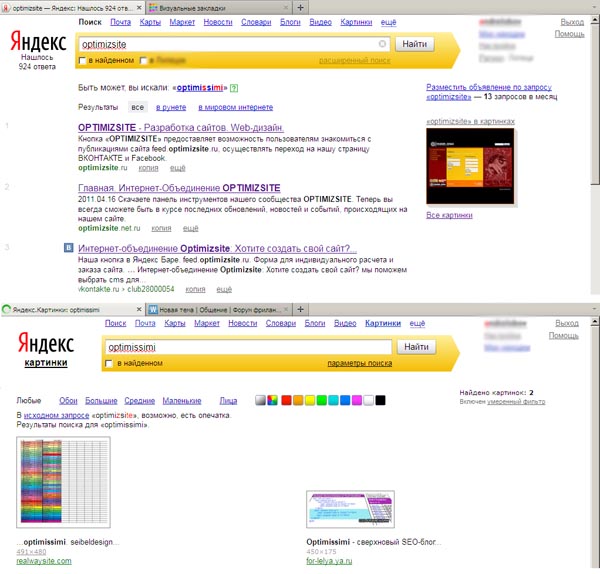The height and width of the screenshot is (574, 600).
Task: Close the 'Визуальные закладки' tab
Action: 285,8
